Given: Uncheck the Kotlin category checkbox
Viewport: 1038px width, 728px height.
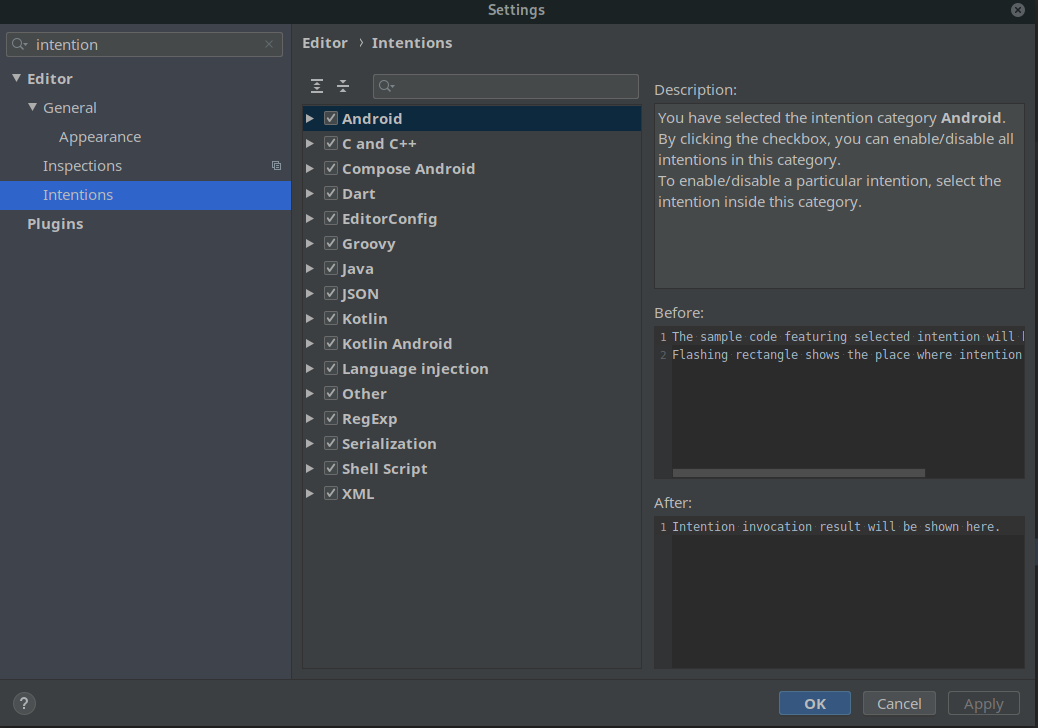Looking at the screenshot, I should tap(331, 318).
